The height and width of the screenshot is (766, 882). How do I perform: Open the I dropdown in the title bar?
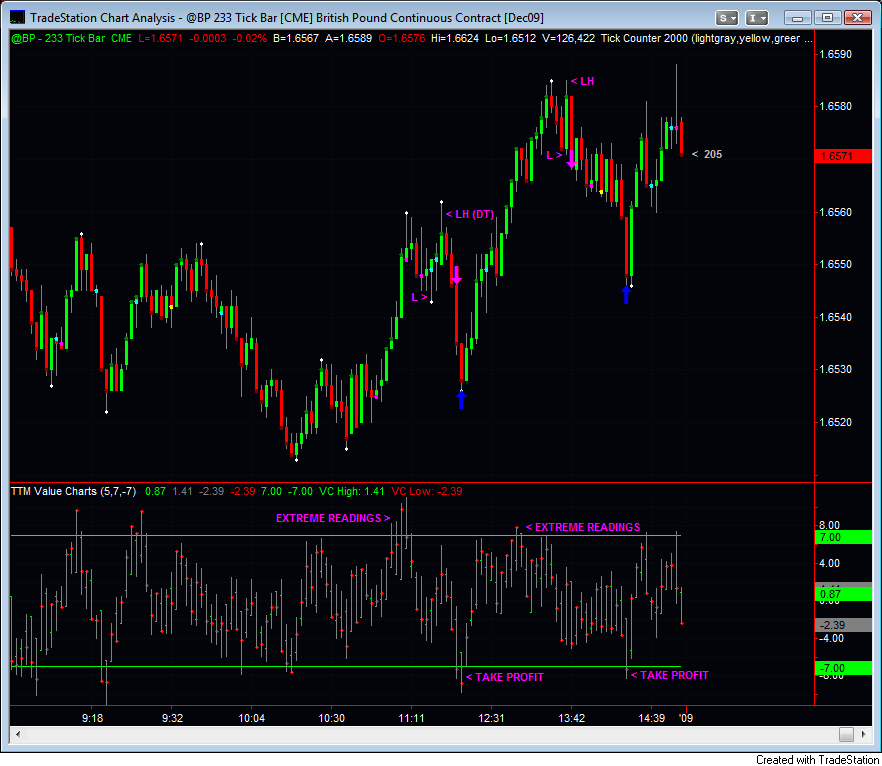pos(757,18)
